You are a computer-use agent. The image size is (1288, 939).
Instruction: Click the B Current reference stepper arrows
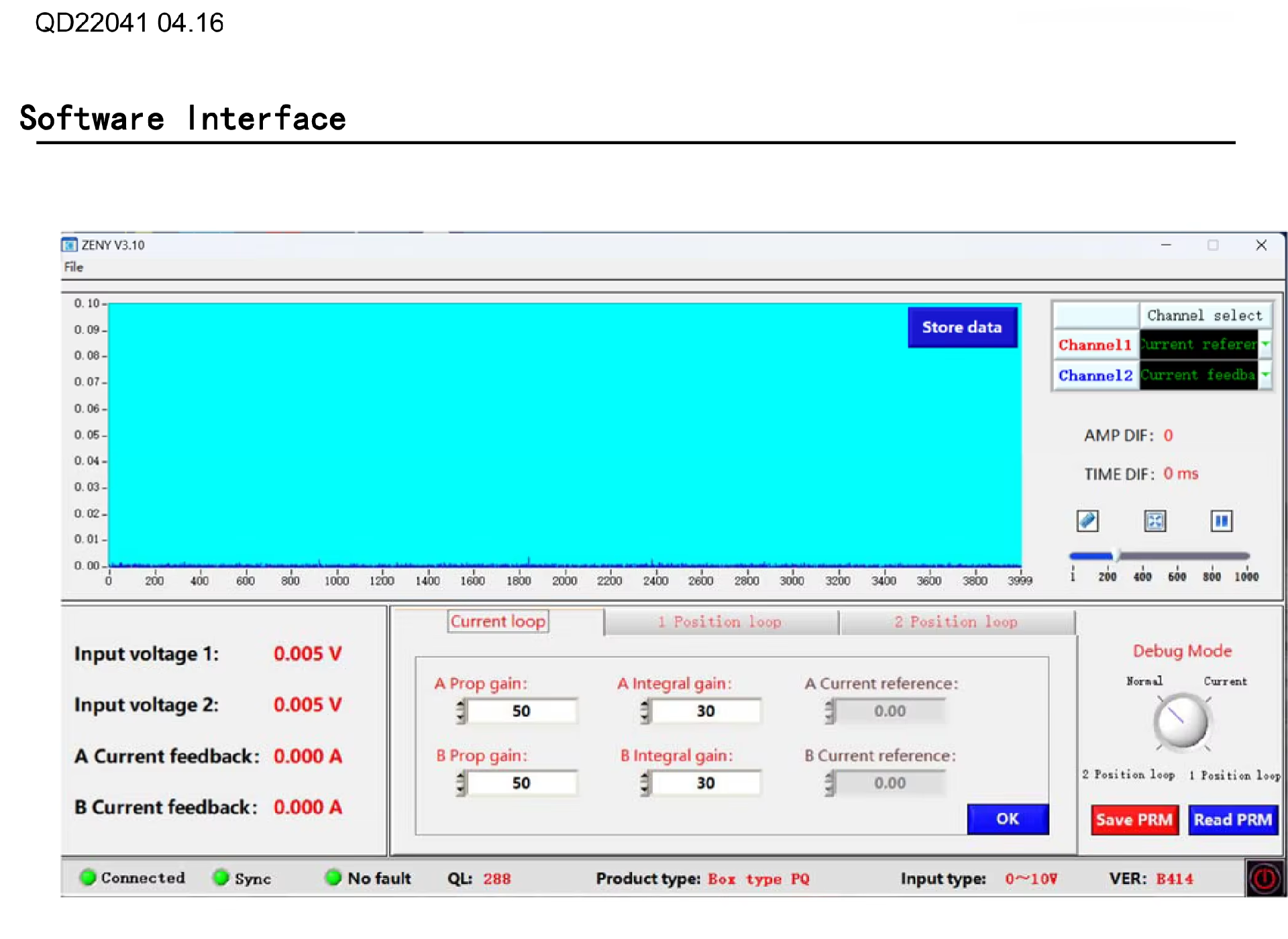(830, 783)
